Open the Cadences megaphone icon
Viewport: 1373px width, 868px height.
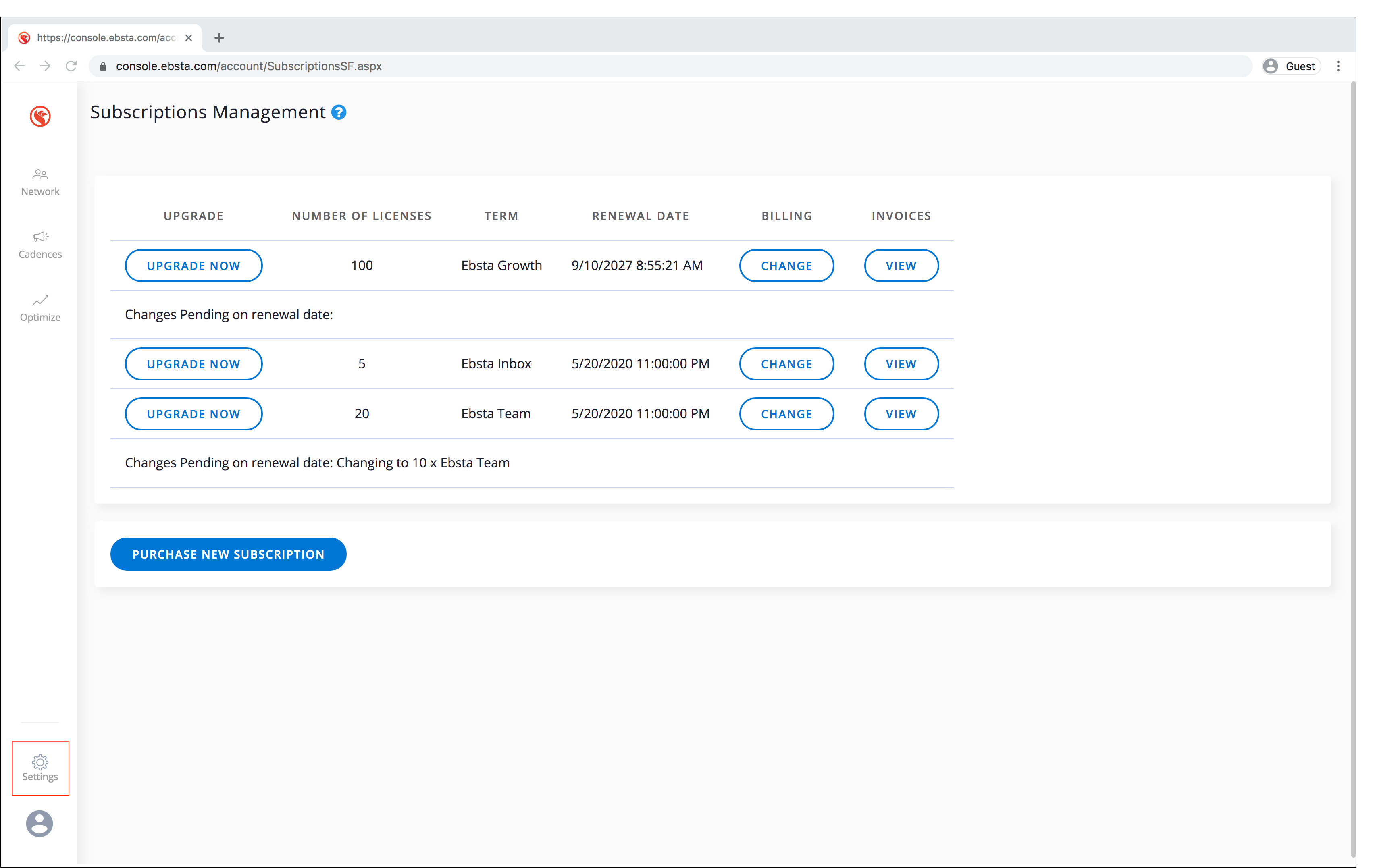(x=40, y=237)
